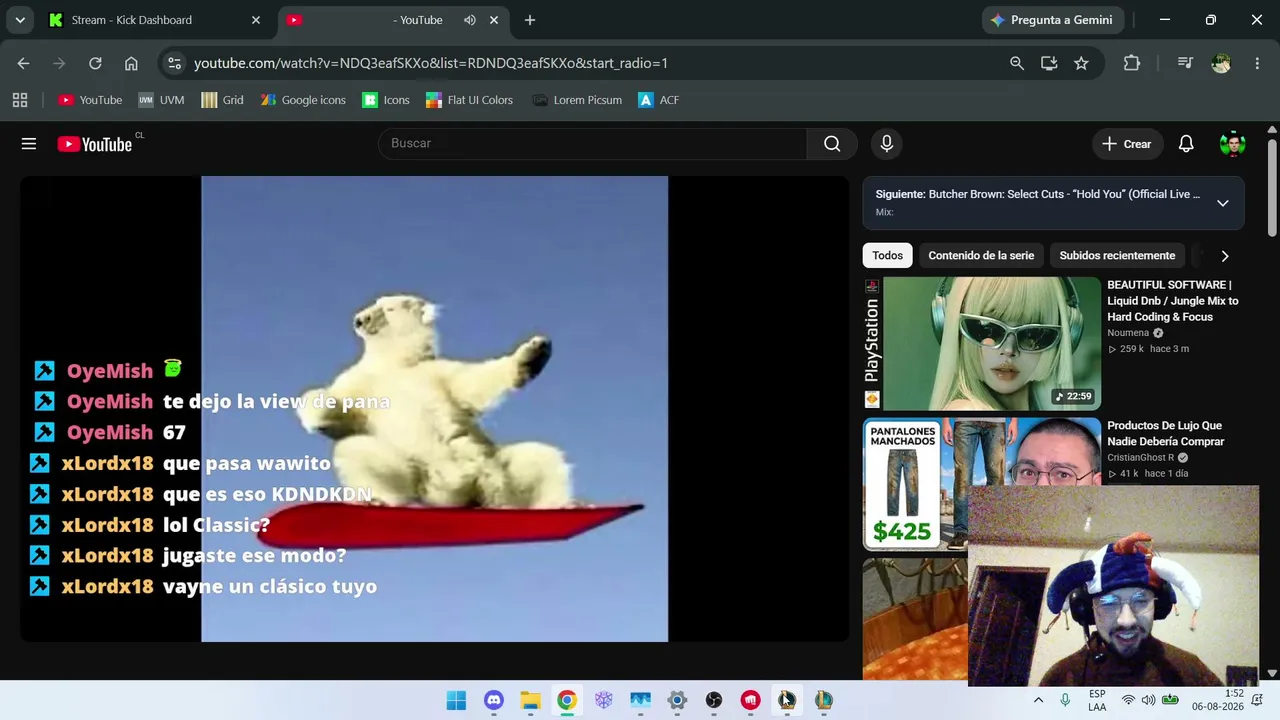Install app icon in the address bar
The width and height of the screenshot is (1280, 720).
(x=1049, y=63)
